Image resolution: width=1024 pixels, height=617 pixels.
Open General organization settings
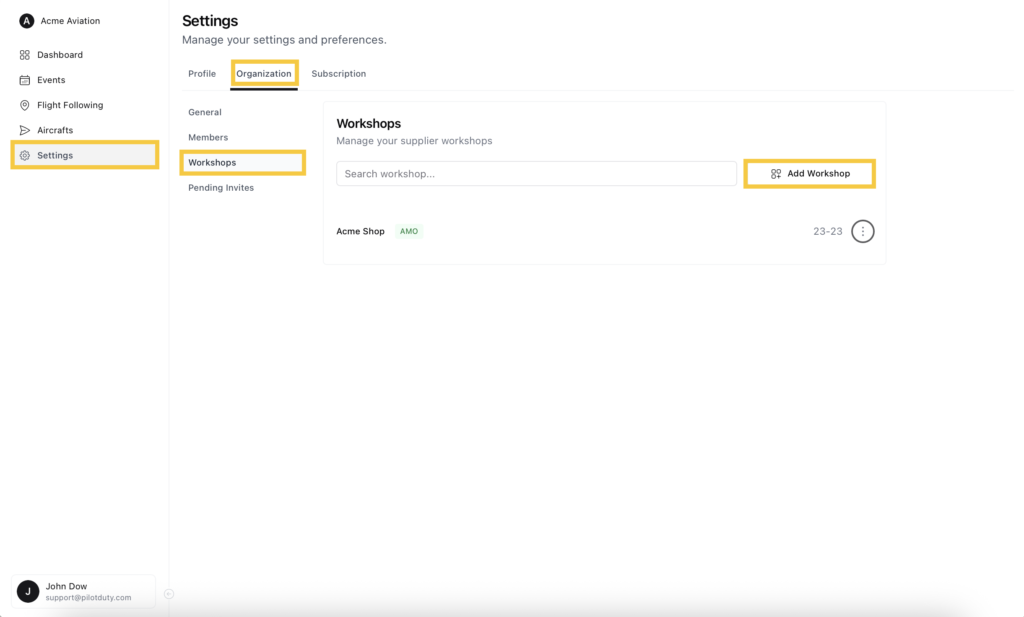(x=205, y=112)
